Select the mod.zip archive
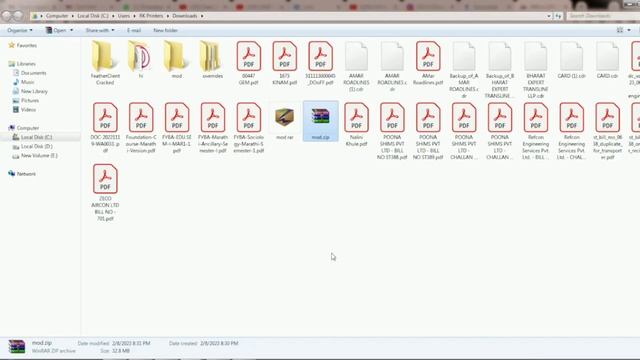The width and height of the screenshot is (640, 360). (320, 121)
